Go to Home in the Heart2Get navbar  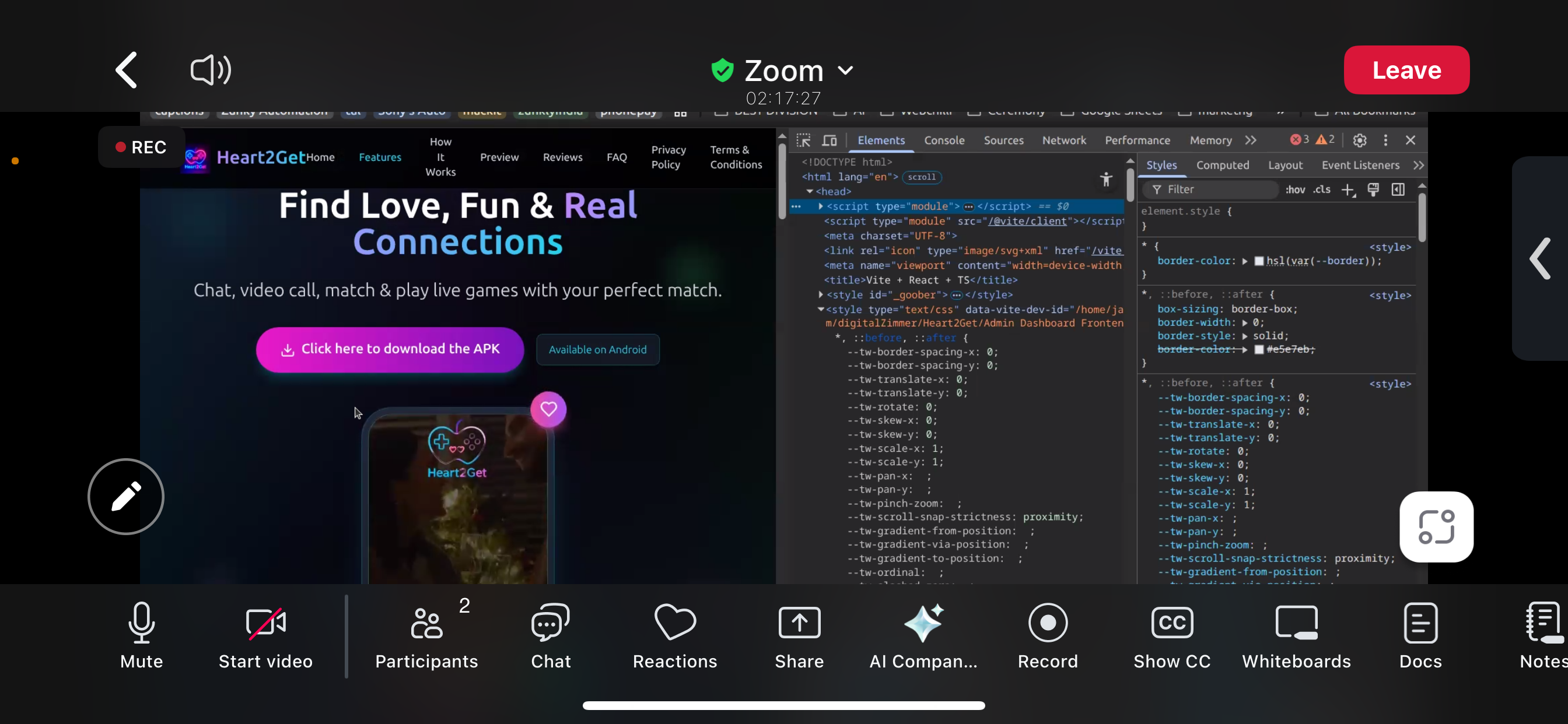(320, 157)
